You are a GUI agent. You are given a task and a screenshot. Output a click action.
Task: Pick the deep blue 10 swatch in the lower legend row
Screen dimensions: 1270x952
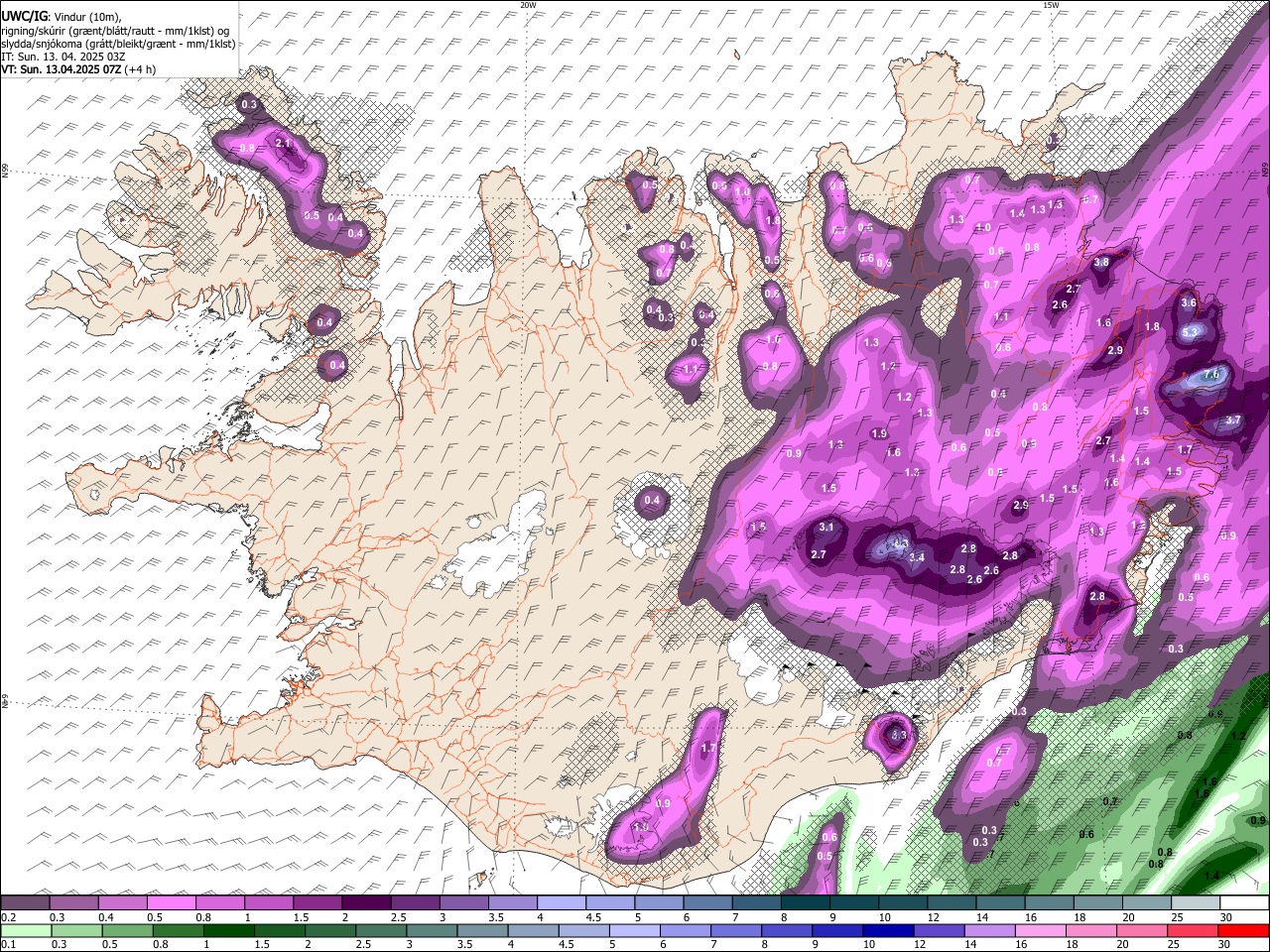(x=889, y=931)
